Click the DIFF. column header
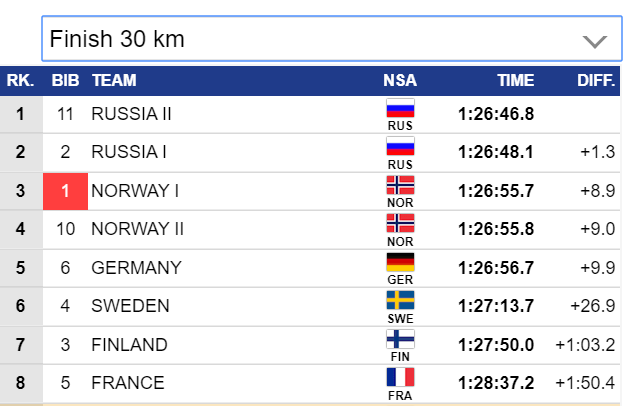The height and width of the screenshot is (406, 629). 595,80
